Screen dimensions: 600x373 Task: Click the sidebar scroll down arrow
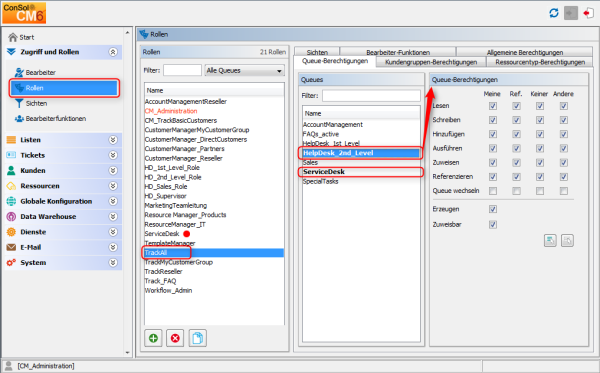127,353
